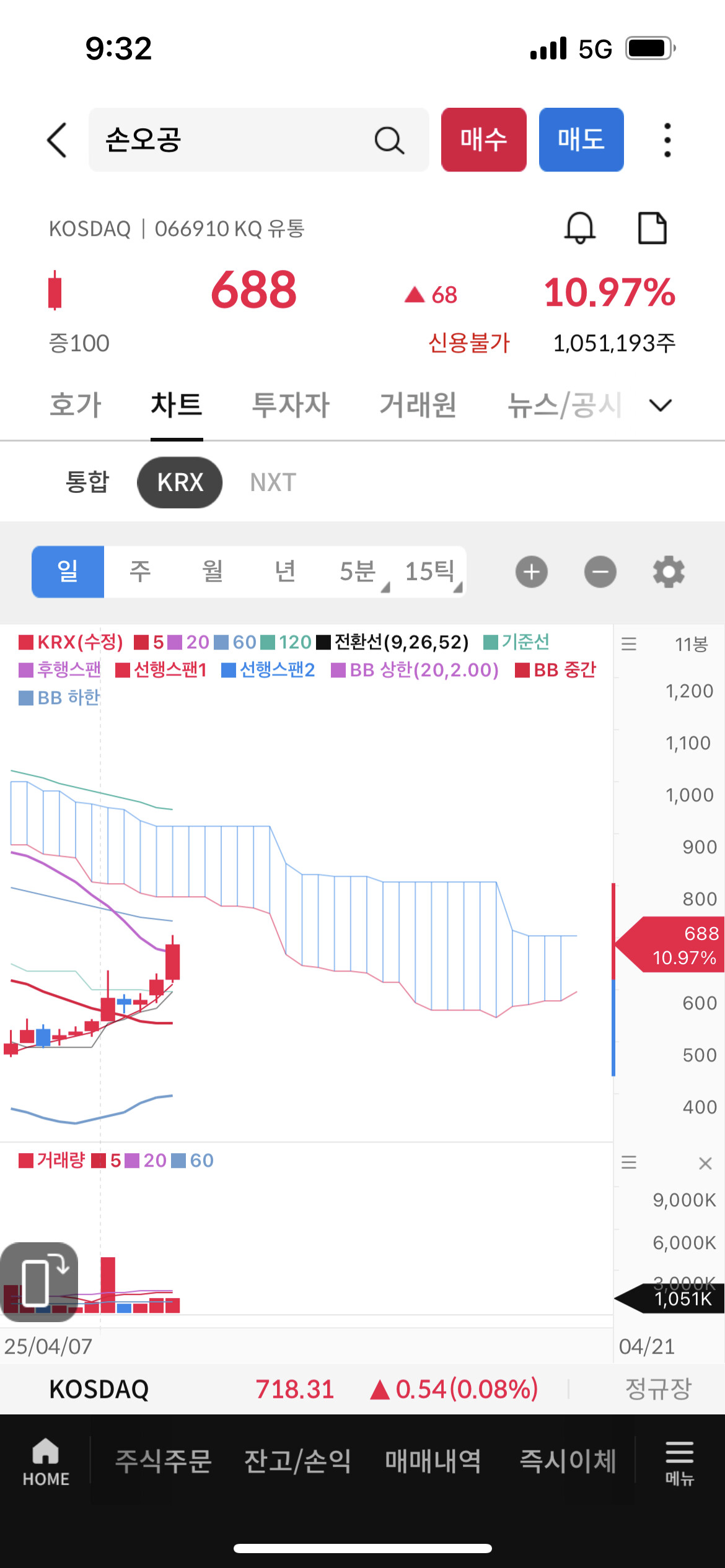Open chart settings gear icon

pos(669,572)
